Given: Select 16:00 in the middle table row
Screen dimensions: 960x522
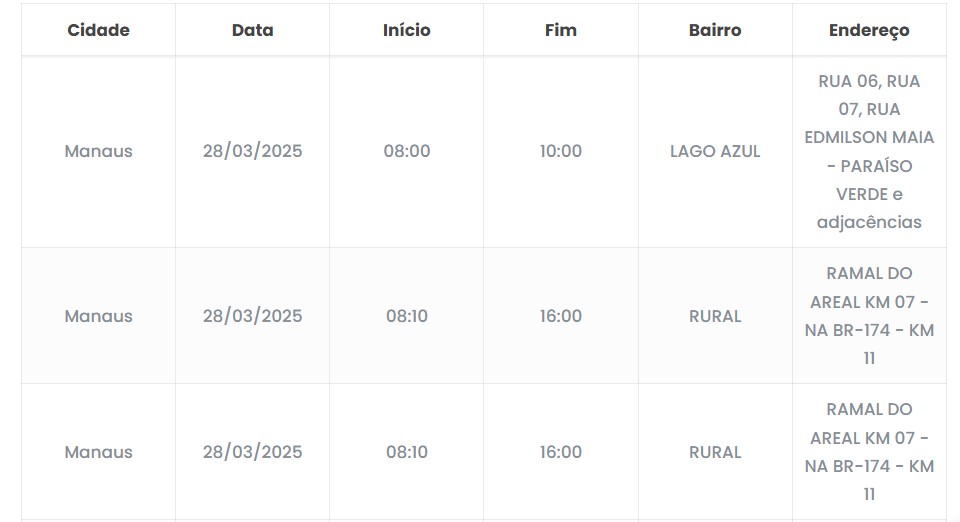Looking at the screenshot, I should pos(561,316).
